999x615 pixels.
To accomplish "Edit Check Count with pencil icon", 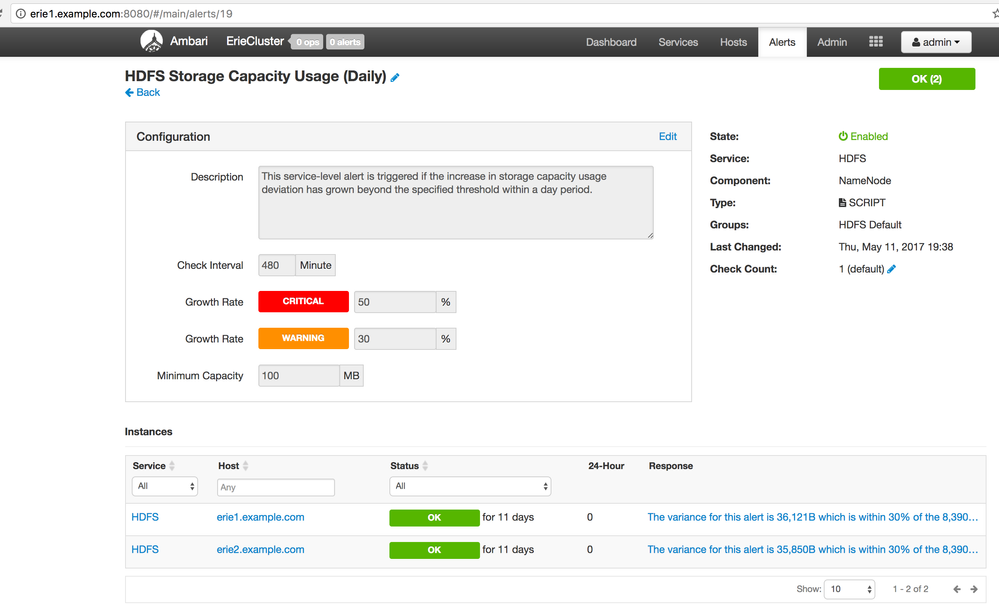I will (x=892, y=269).
